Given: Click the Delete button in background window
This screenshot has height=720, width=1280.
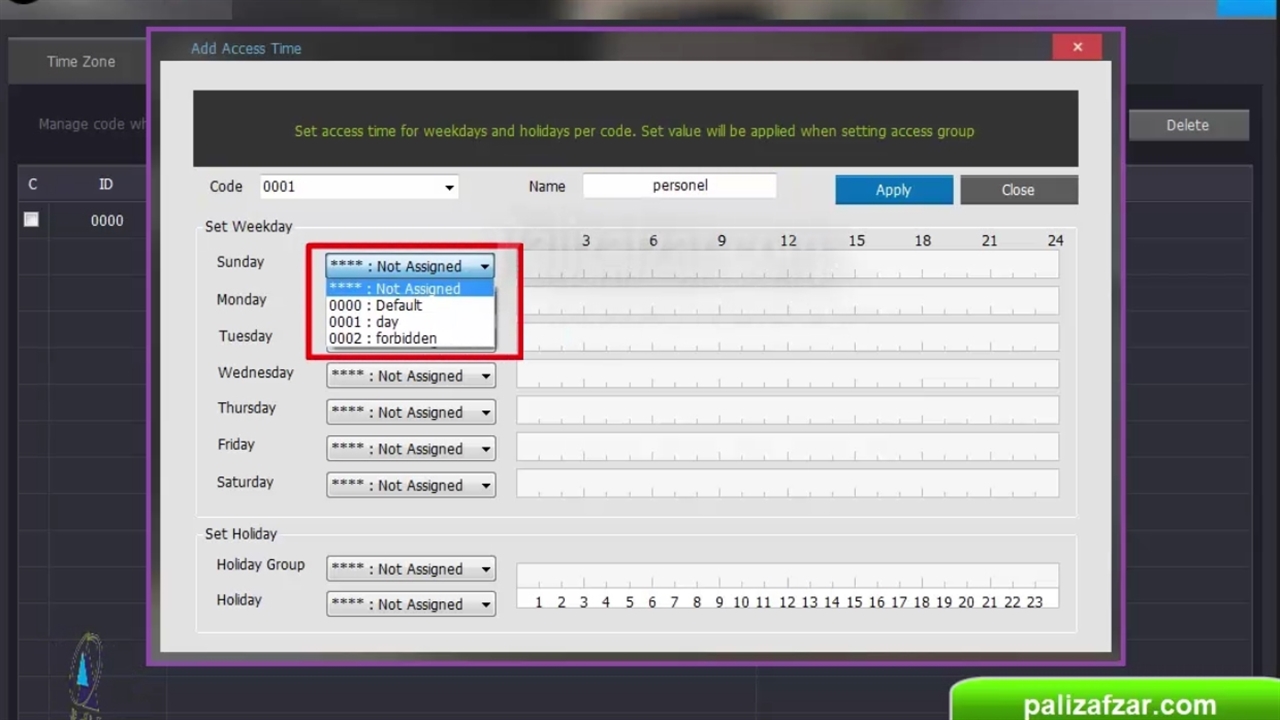Looking at the screenshot, I should 1187,125.
